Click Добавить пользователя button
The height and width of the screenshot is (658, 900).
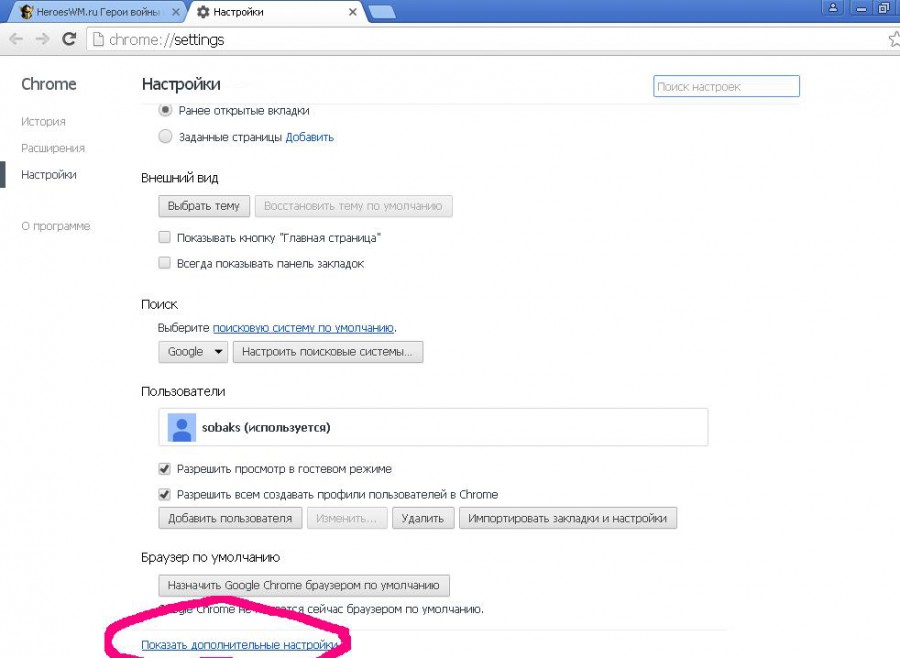pyautogui.click(x=230, y=518)
